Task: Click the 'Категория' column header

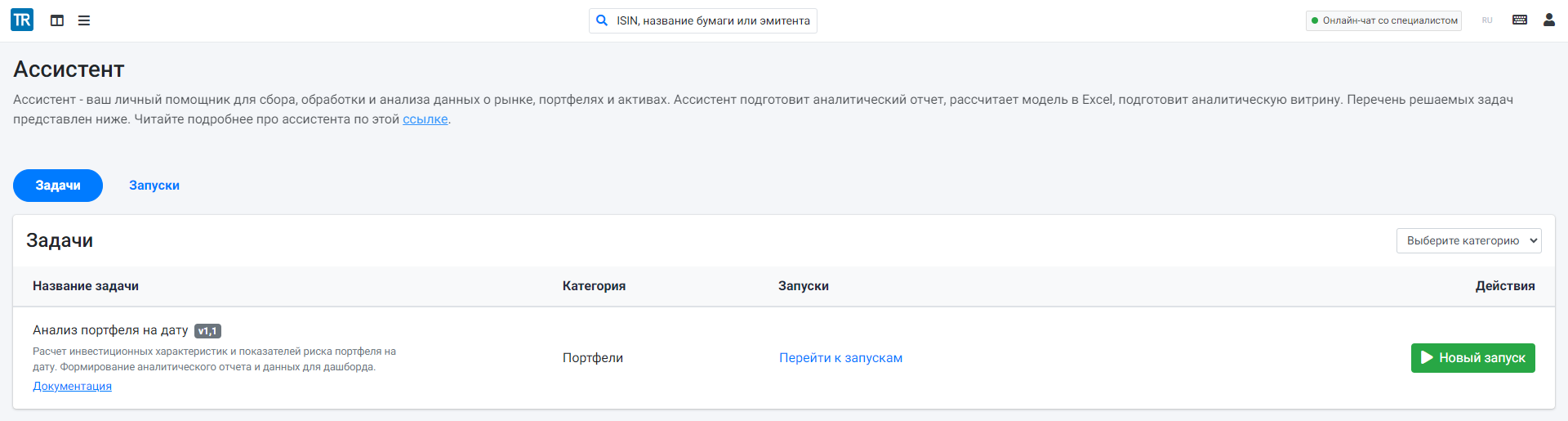Action: click(594, 286)
